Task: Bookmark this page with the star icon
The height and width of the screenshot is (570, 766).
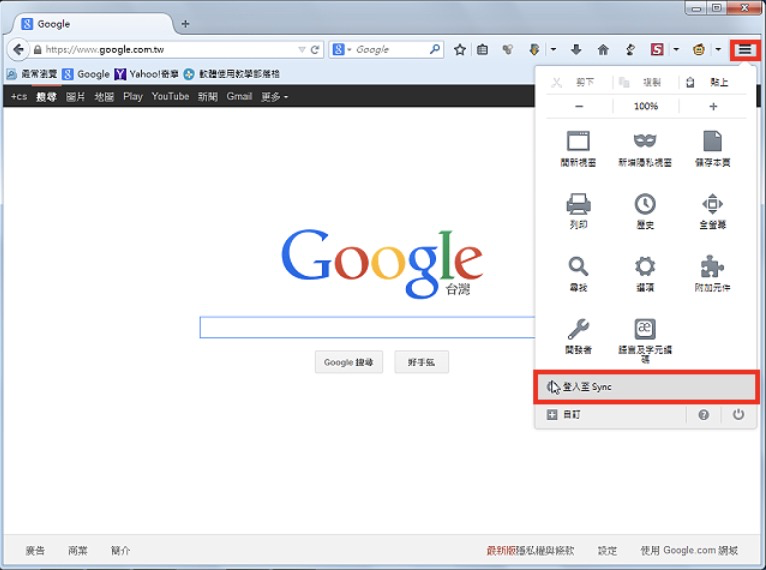Action: click(459, 49)
